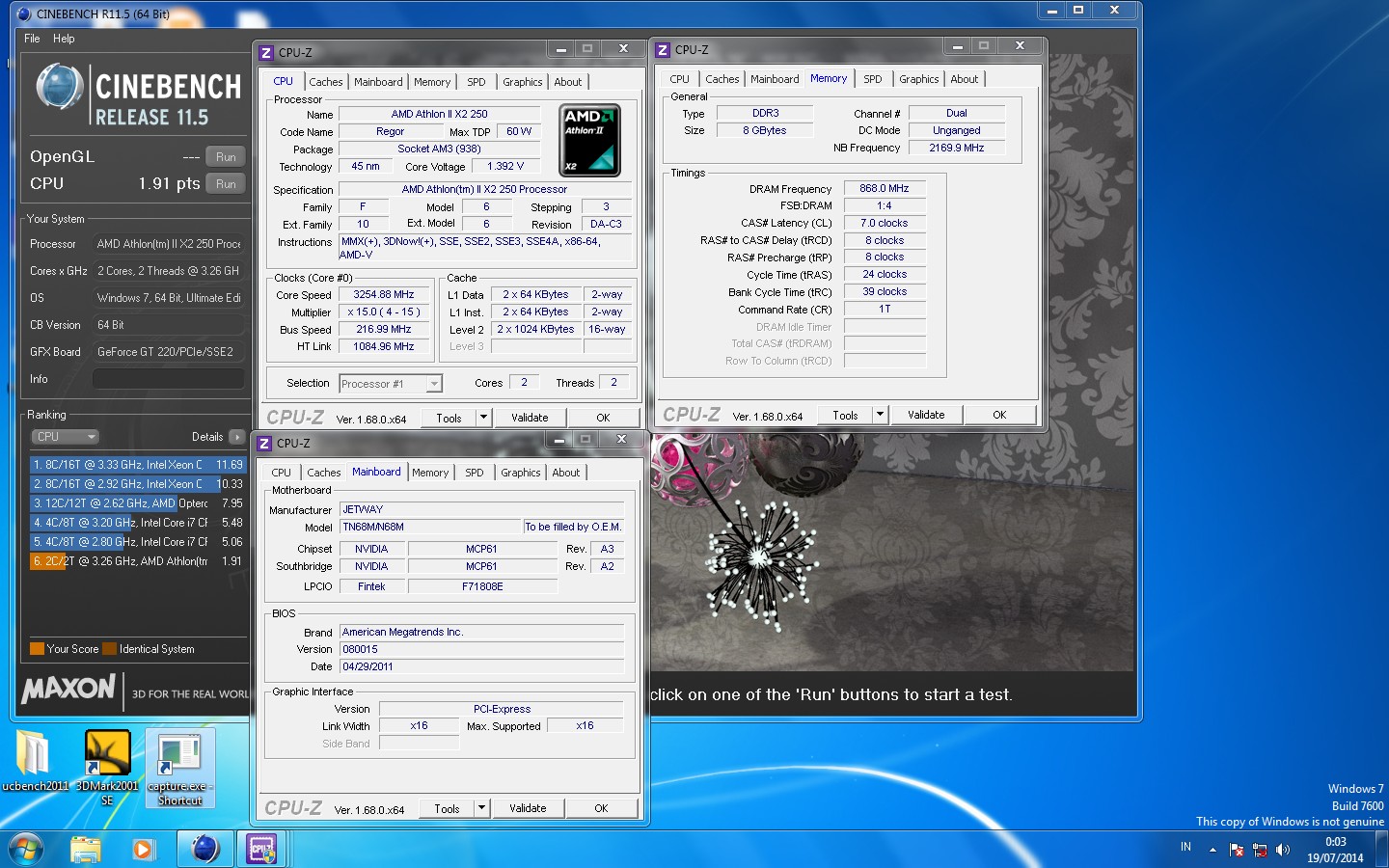Click IN language indicator in taskbar
1389x868 pixels.
tap(1185, 847)
